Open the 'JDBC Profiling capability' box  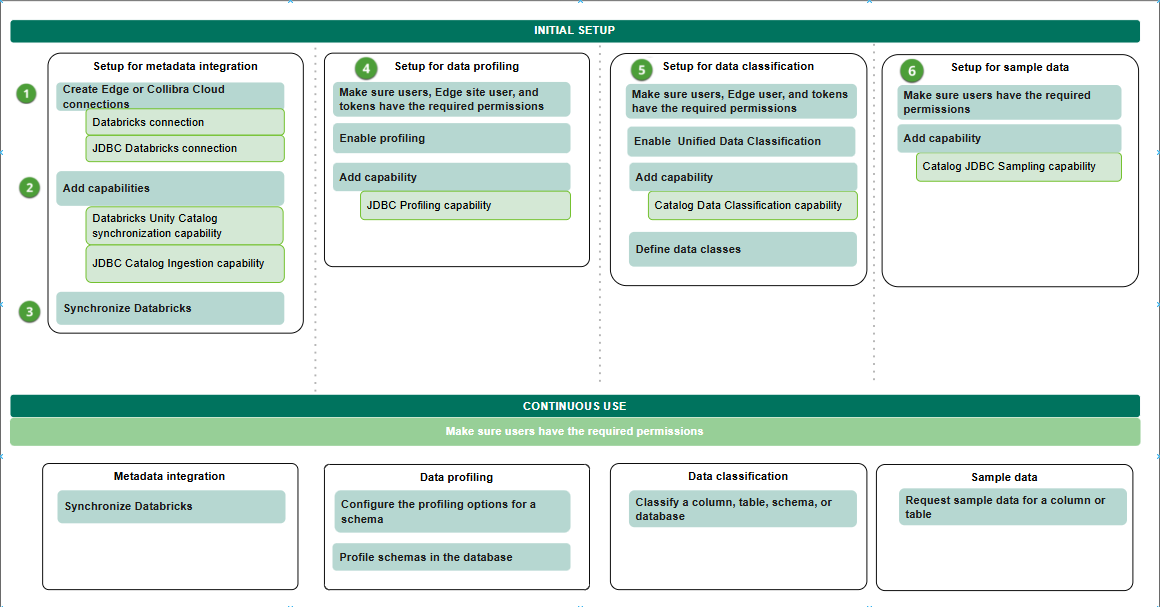465,205
